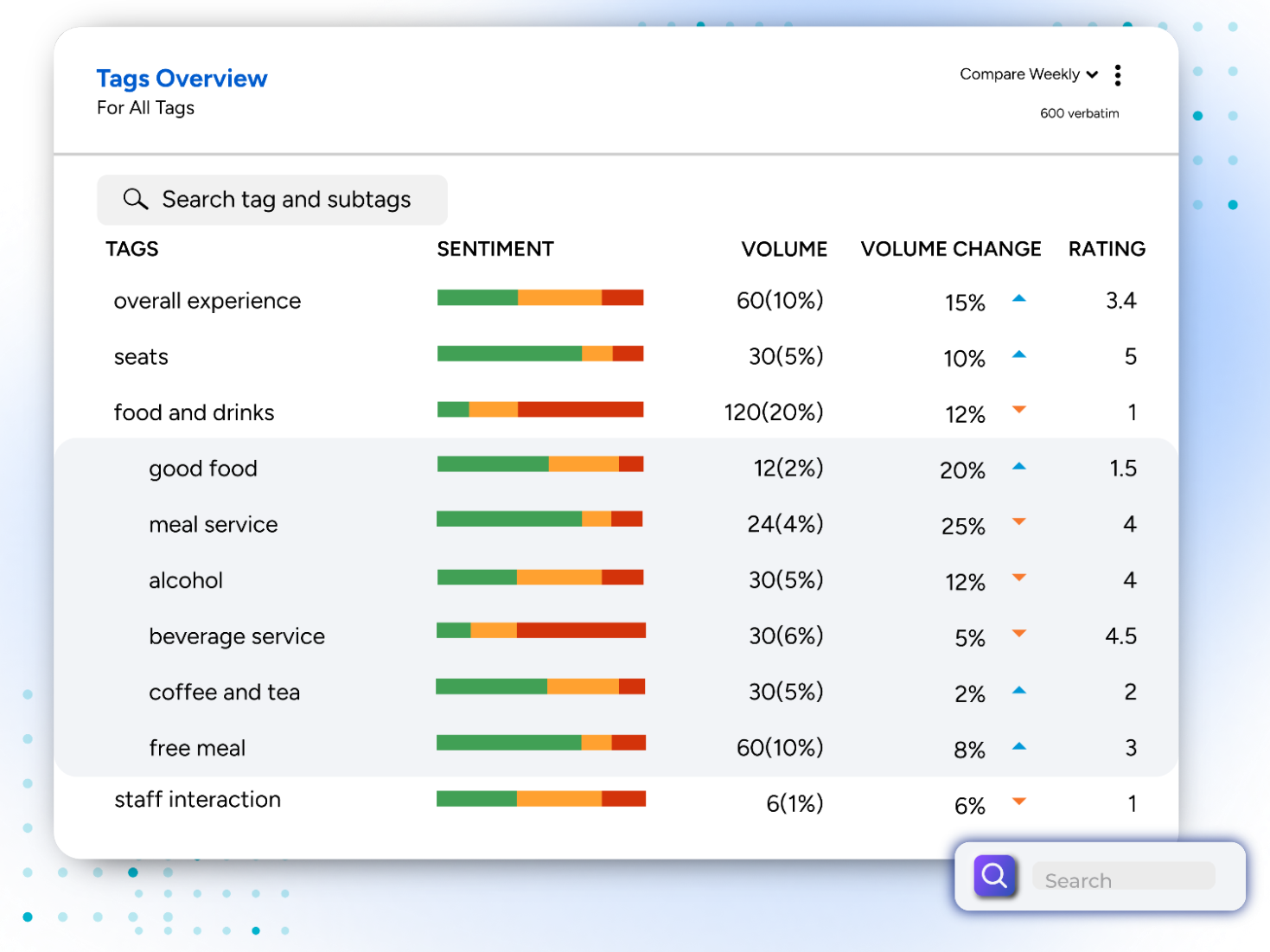Viewport: 1270px width, 952px height.
Task: Click the purple magnifier icon near the bottom search box
Action: coord(993,876)
